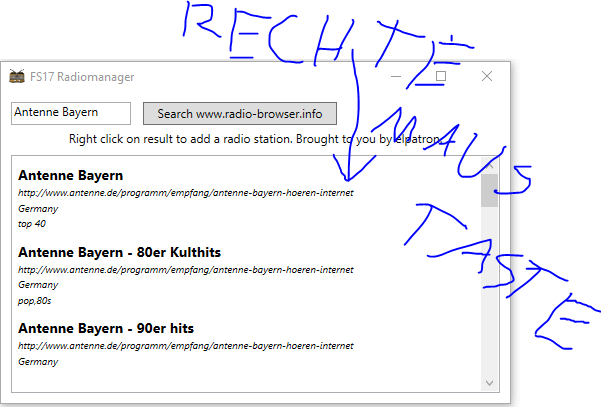This screenshot has height=407, width=601.
Task: Focus the Antenne Bayern search text field
Action: 71,113
